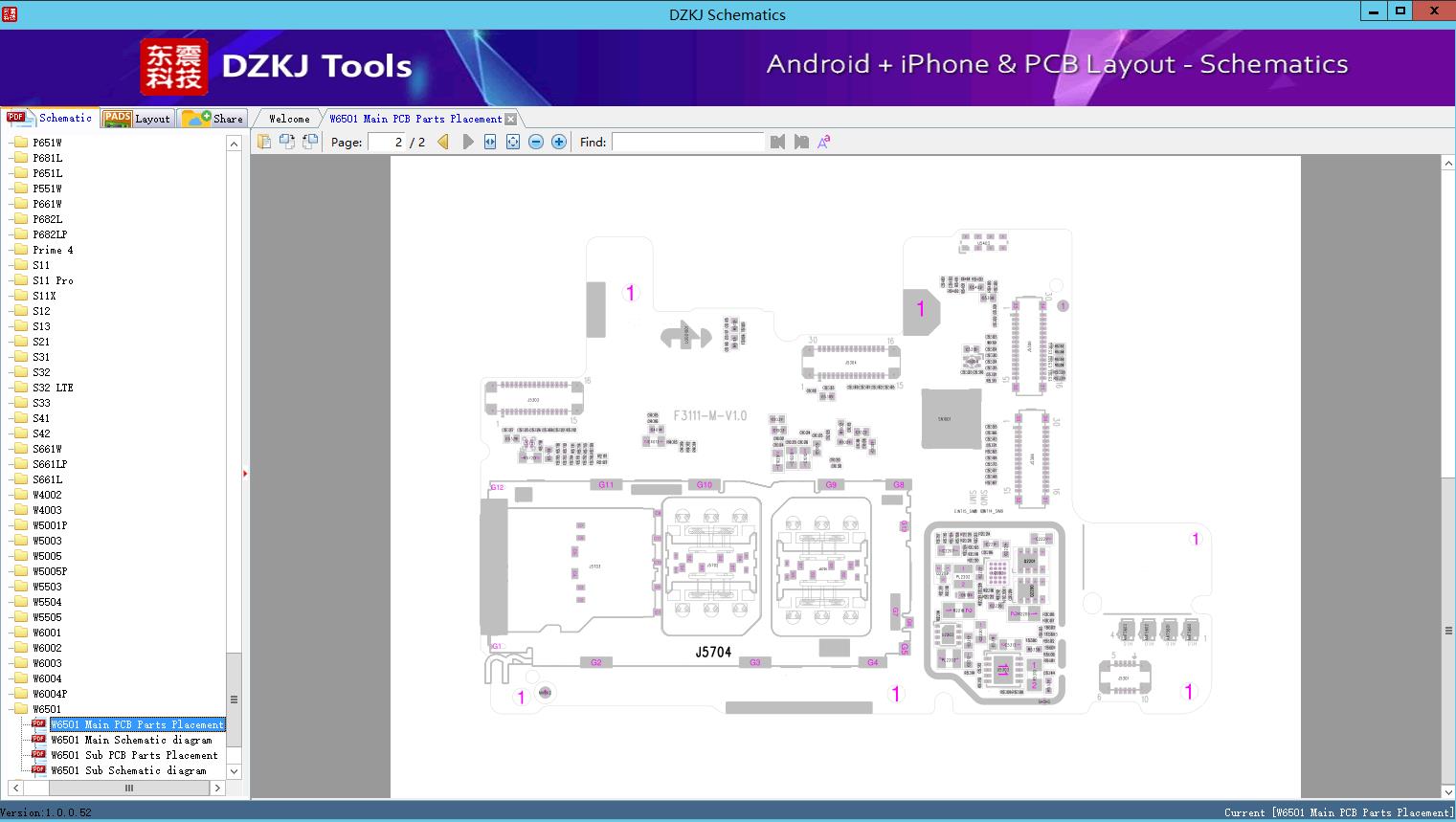
Task: Close the W6501 Main PCB Parts Placement tab
Action: click(512, 118)
